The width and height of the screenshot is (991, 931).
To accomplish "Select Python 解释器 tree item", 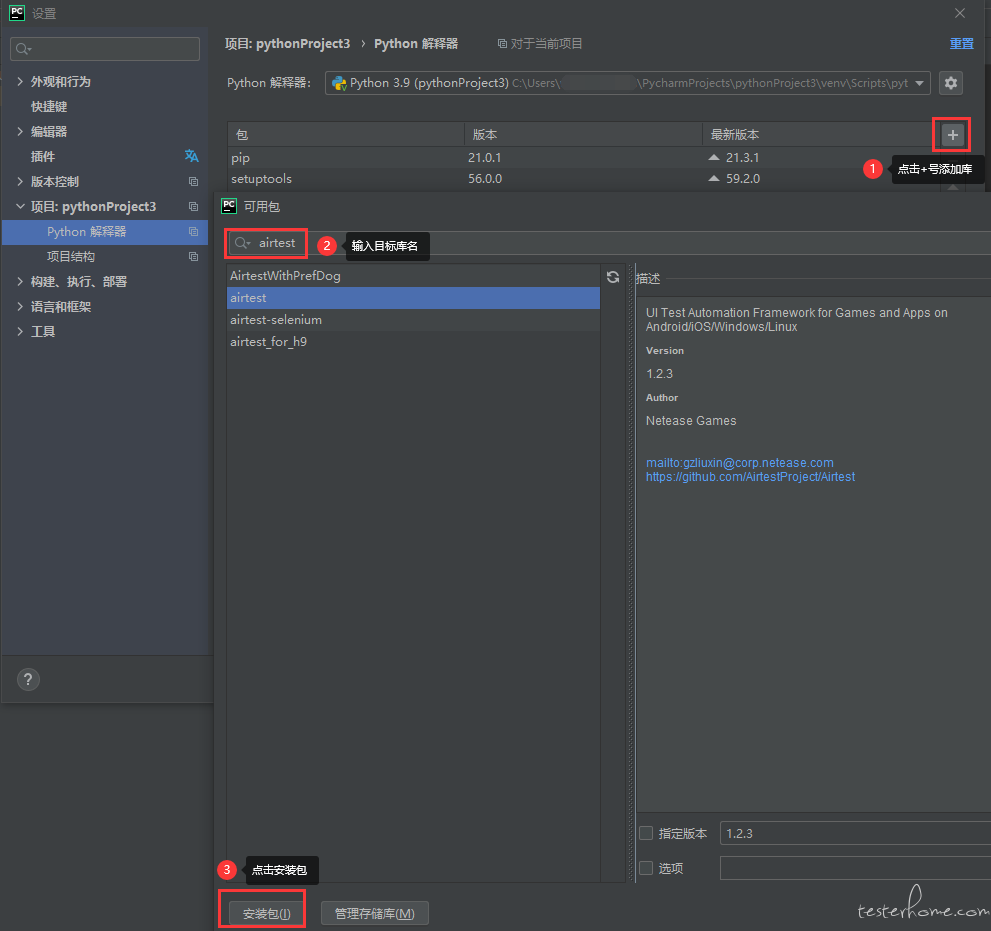I will pos(105,232).
